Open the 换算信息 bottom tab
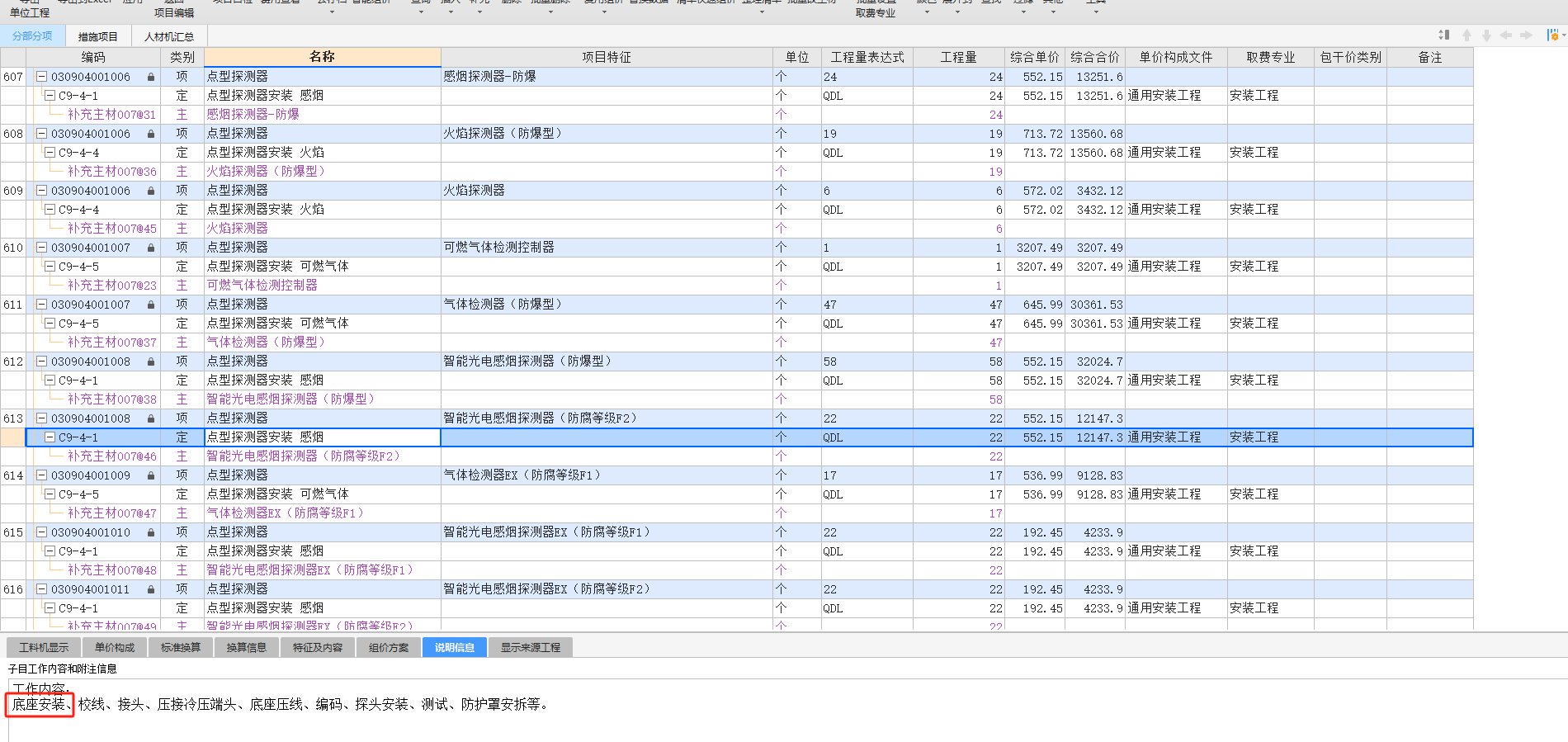 point(246,647)
